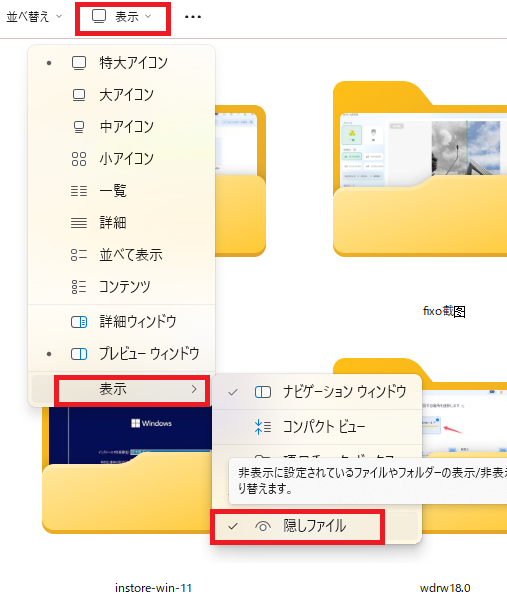Click the 中アイコン small monitor icon

point(79,126)
